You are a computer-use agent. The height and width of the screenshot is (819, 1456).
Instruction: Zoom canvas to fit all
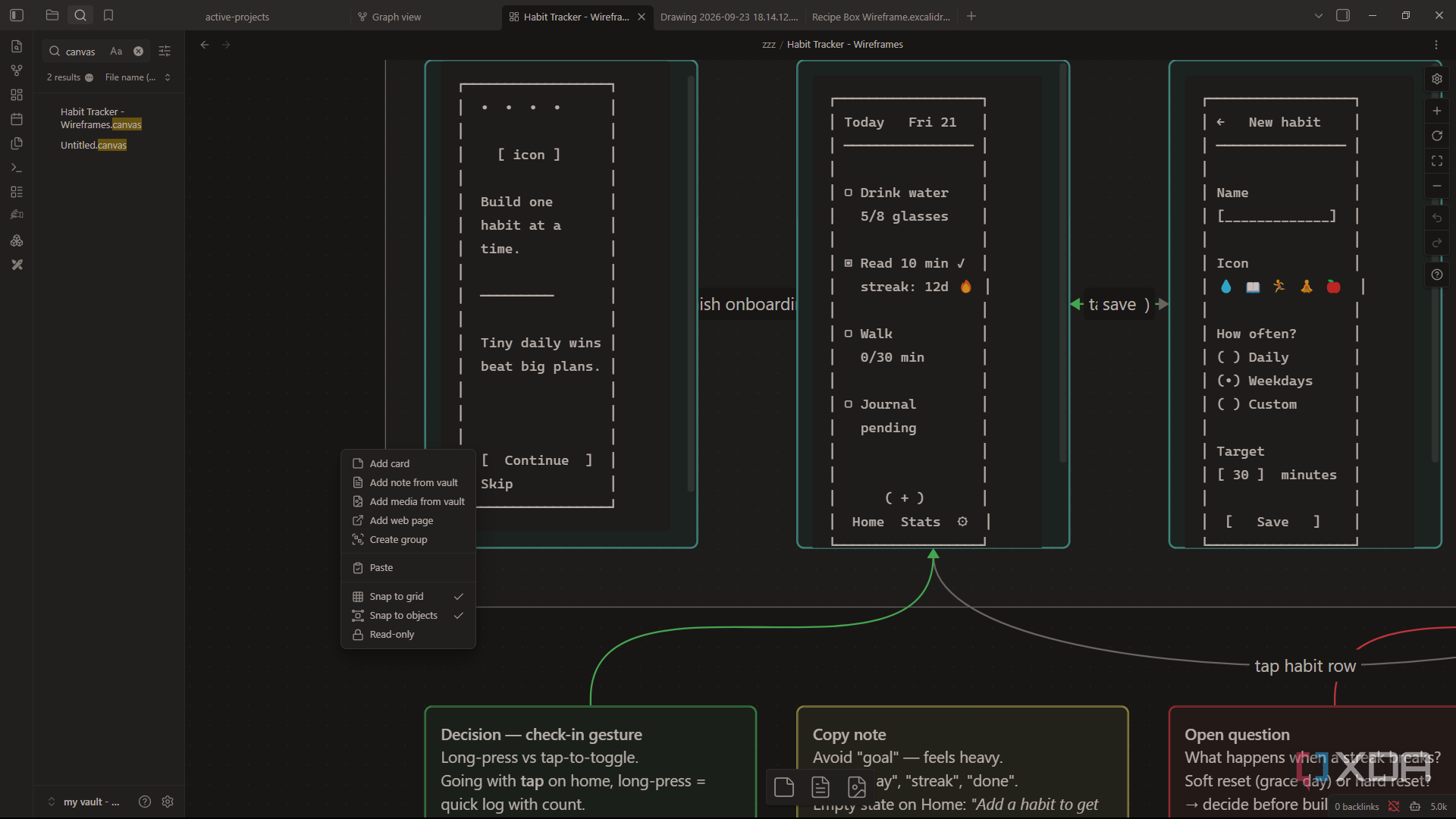click(1437, 161)
